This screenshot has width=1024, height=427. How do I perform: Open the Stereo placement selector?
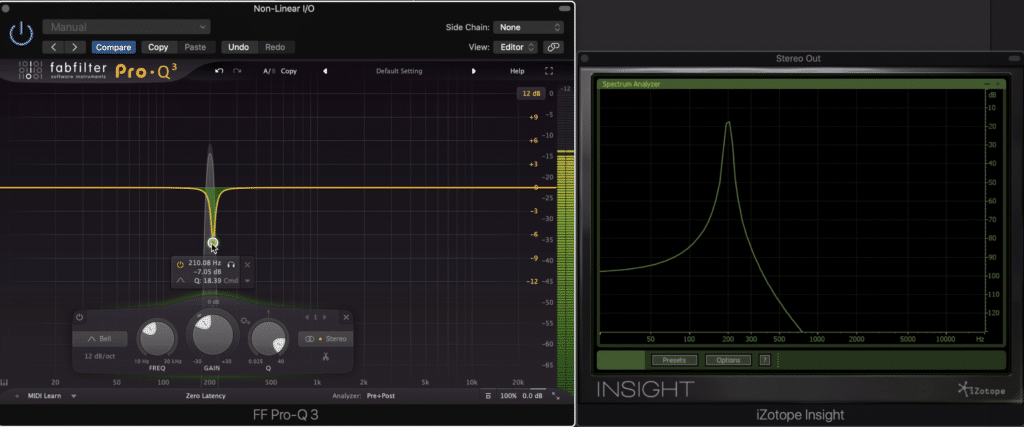tap(325, 339)
